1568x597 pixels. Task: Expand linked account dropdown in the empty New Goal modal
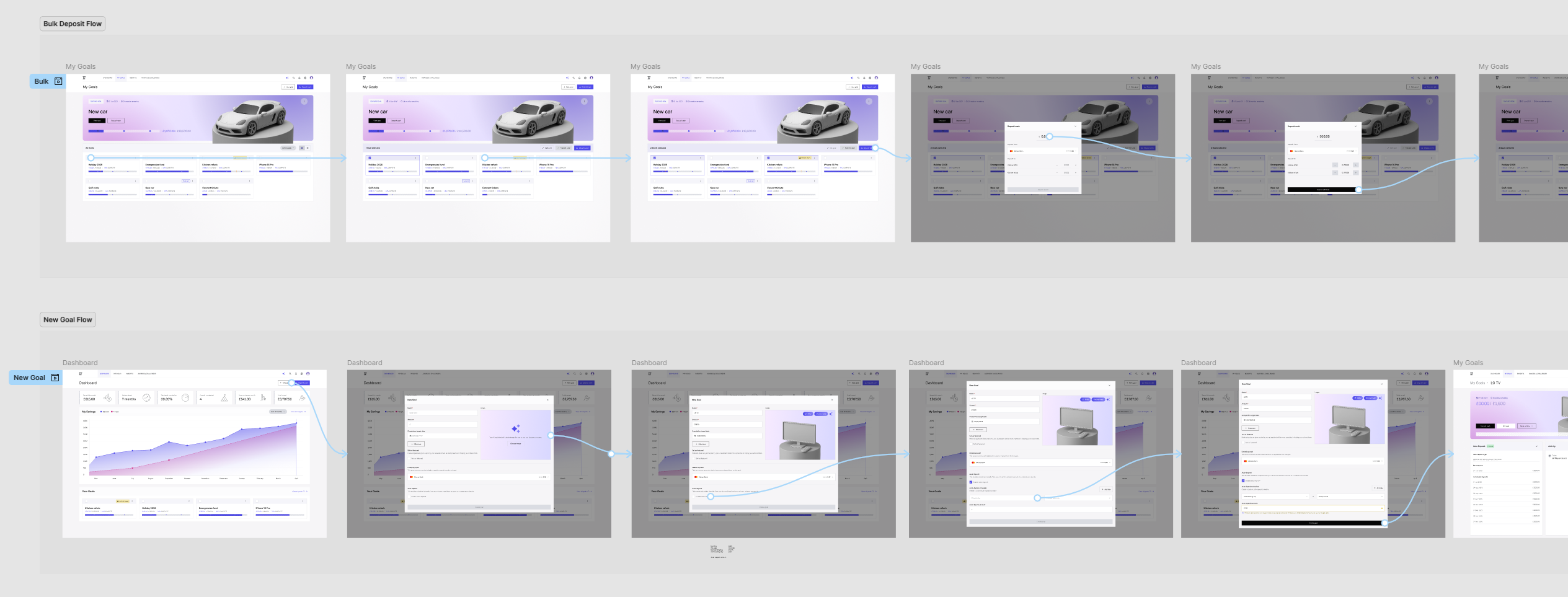click(543, 477)
